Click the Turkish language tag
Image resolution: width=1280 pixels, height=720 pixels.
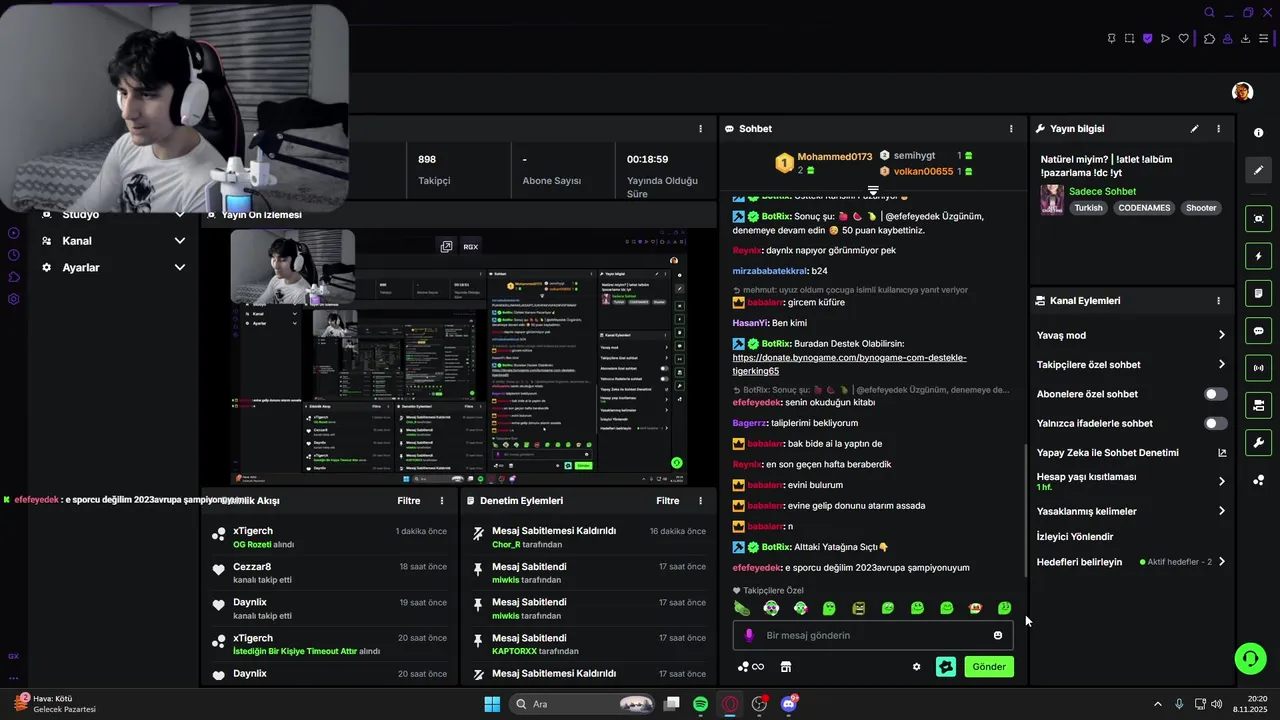[x=1088, y=208]
